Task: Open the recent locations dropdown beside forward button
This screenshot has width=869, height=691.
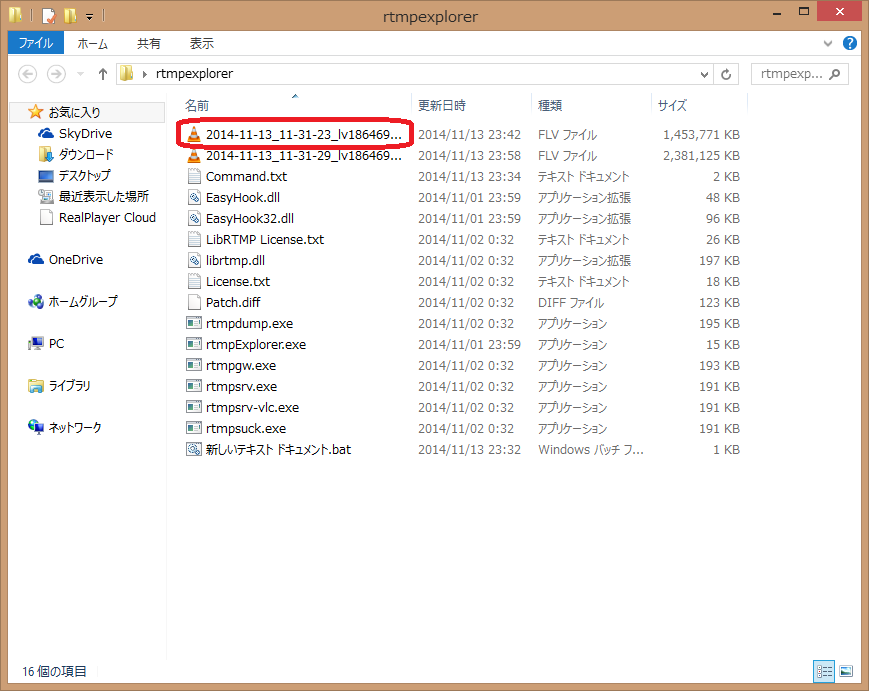Action: [80, 73]
